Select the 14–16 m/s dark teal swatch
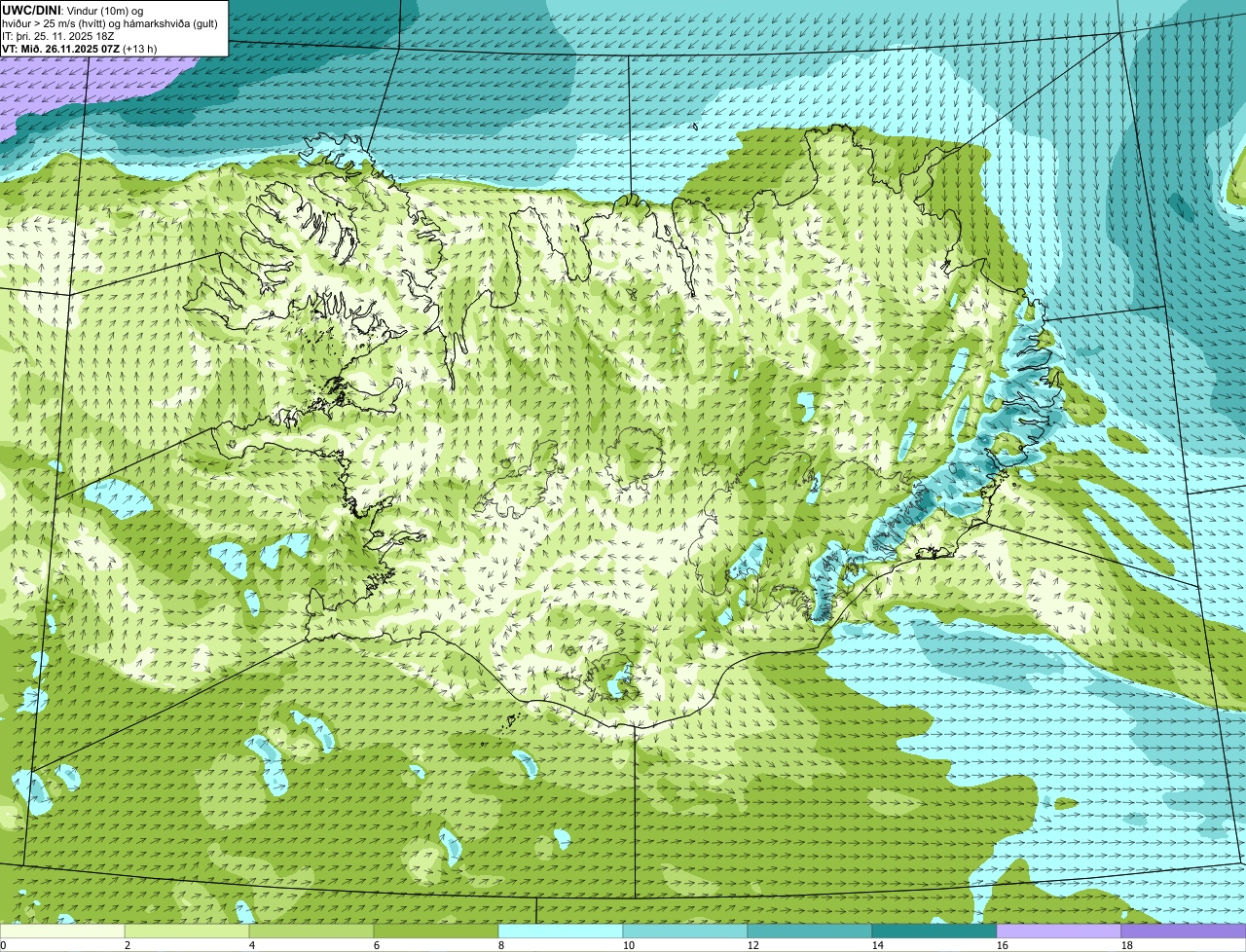This screenshot has width=1246, height=952. click(934, 931)
